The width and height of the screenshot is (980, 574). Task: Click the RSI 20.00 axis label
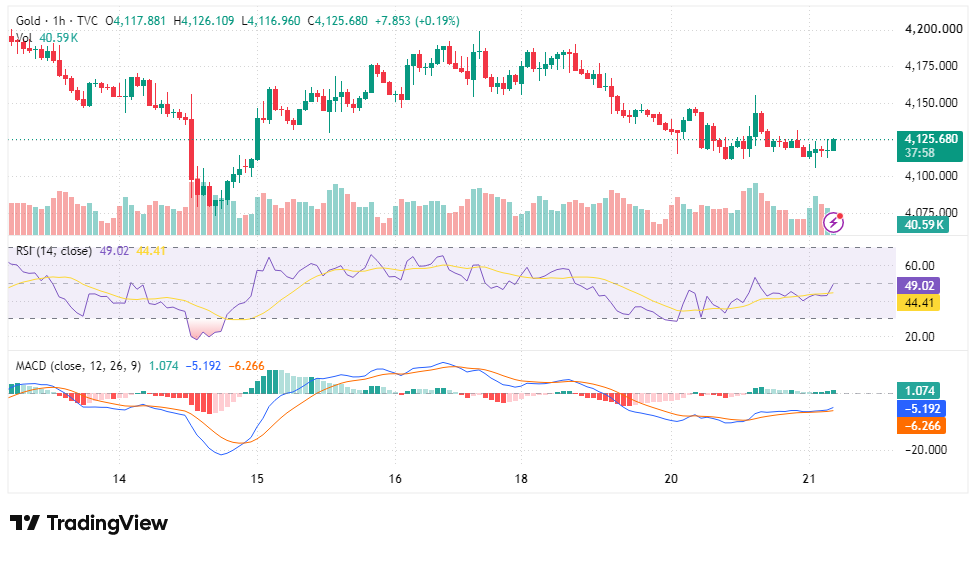(920, 337)
